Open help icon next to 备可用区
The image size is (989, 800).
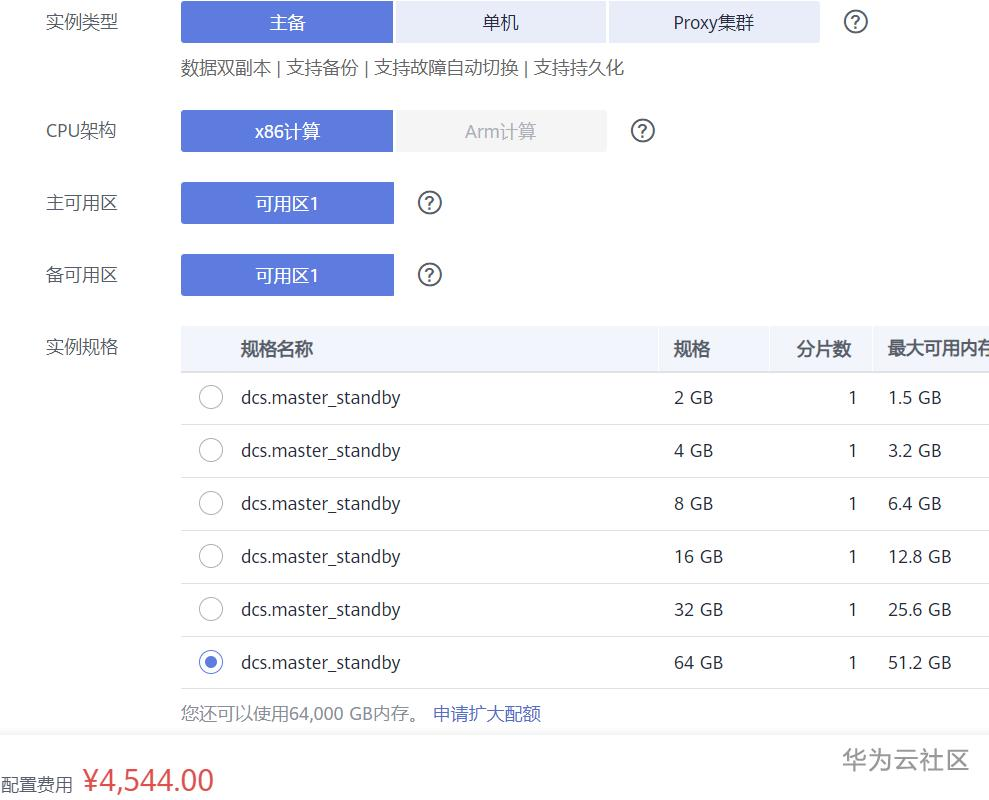(x=430, y=274)
